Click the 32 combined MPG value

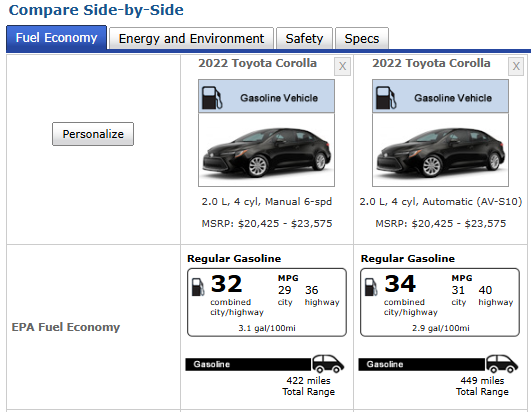click(x=226, y=284)
